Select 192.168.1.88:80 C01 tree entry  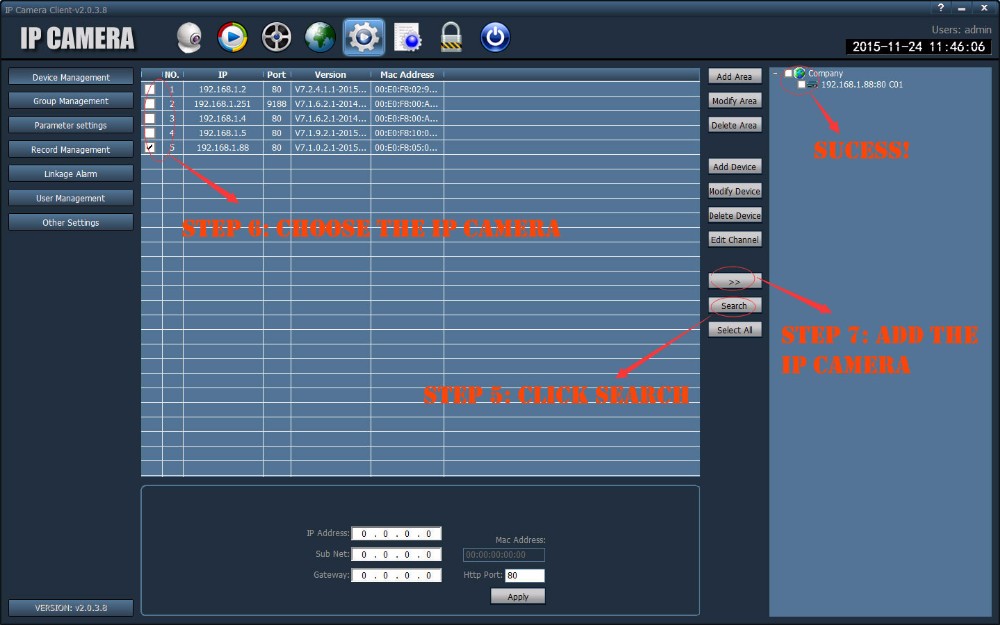[x=862, y=84]
